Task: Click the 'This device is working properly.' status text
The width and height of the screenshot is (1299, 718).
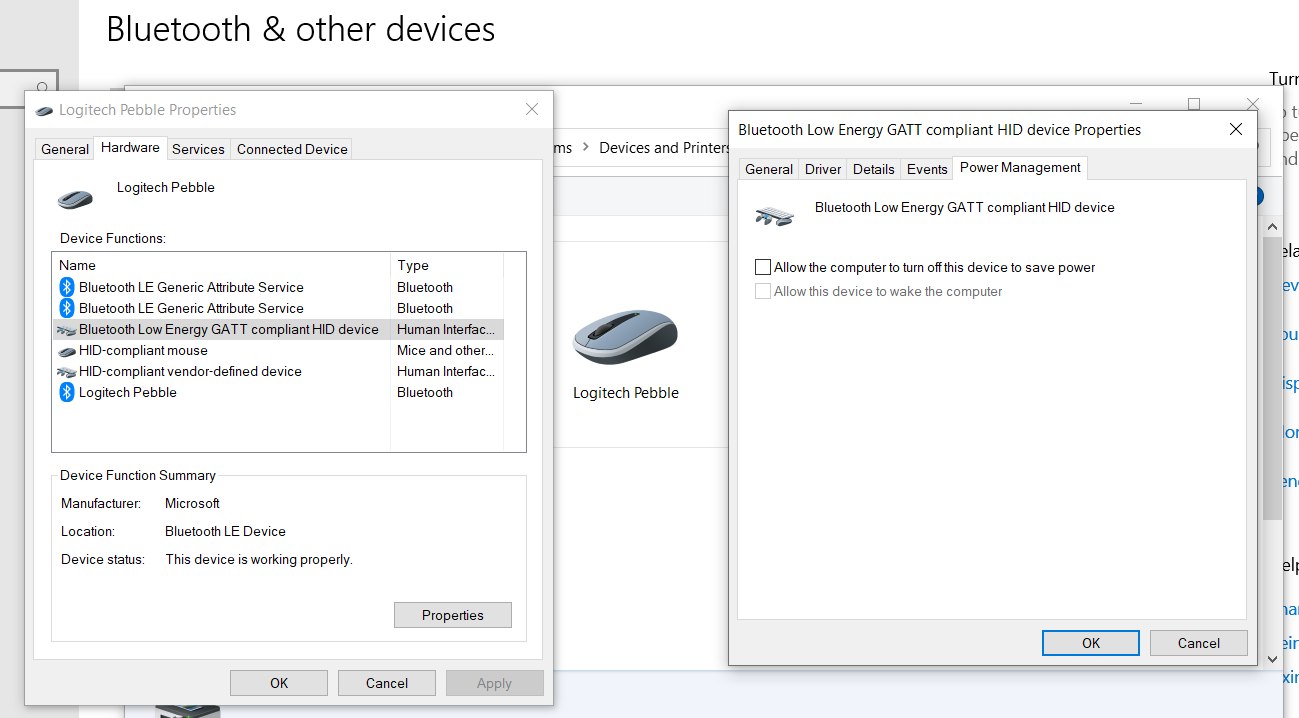Action: [x=259, y=559]
